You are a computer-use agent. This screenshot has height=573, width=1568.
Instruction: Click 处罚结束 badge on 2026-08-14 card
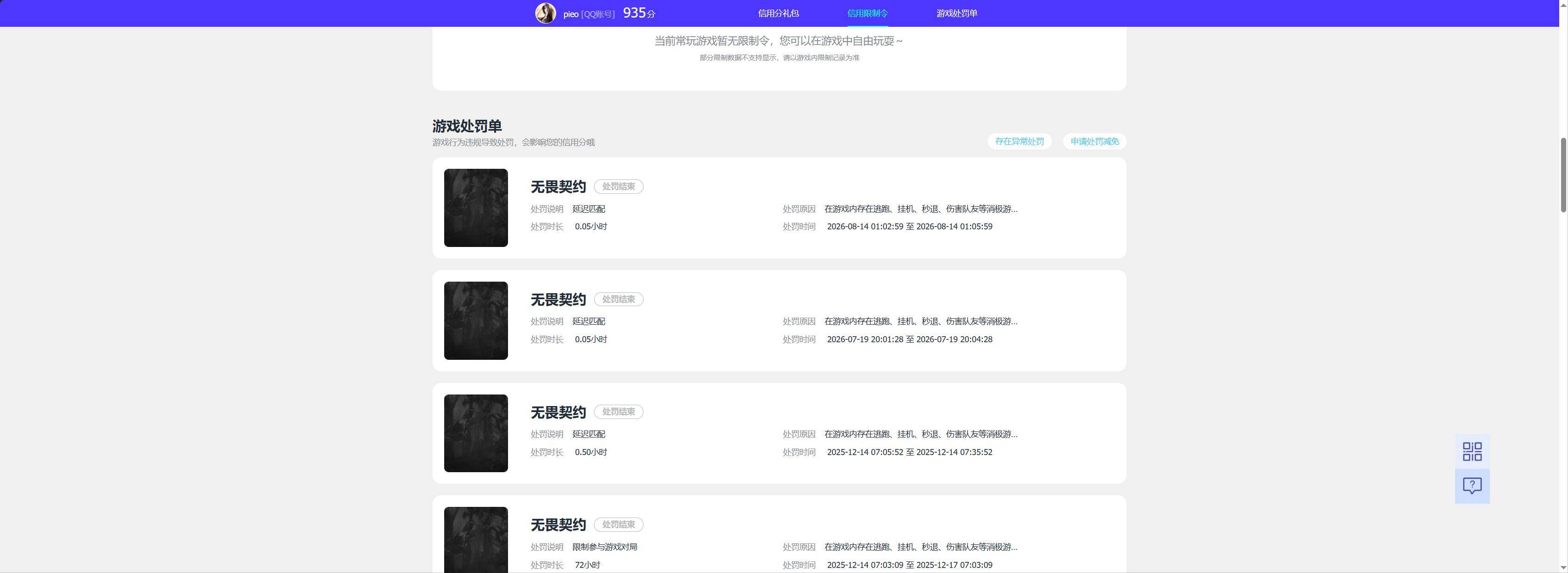point(619,187)
